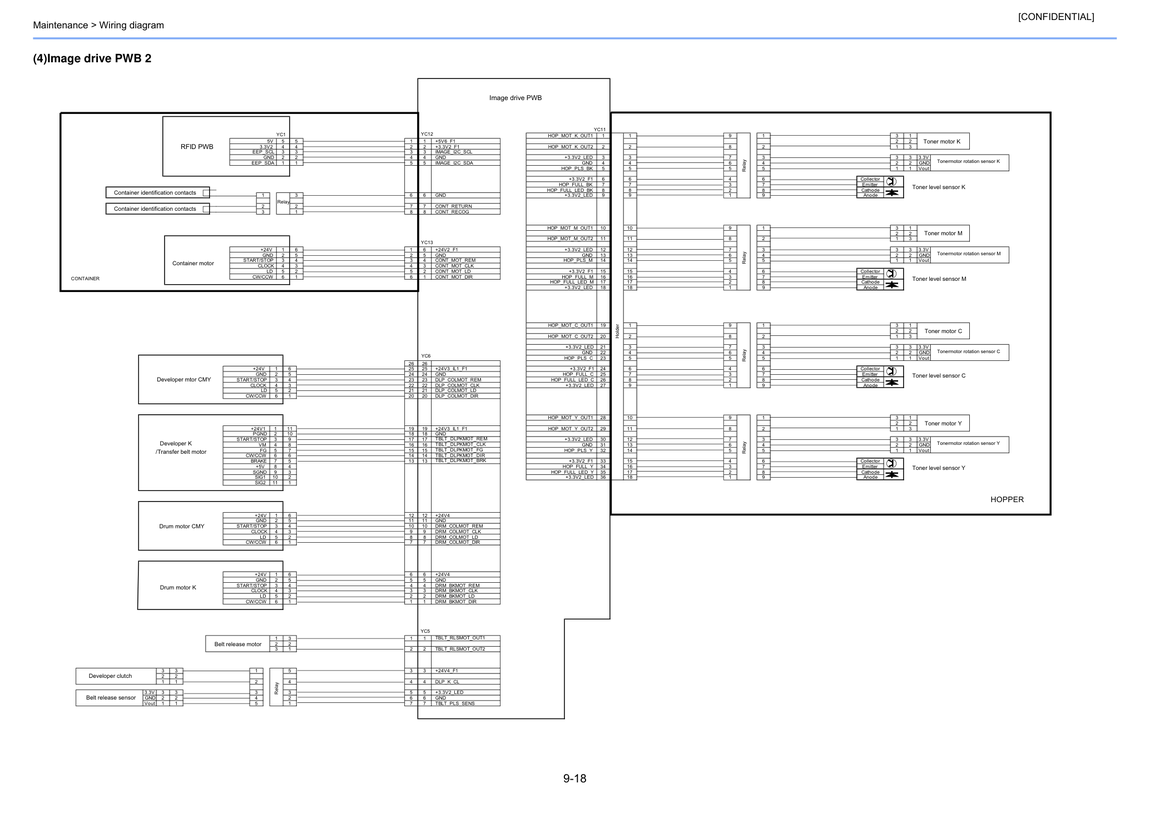Click signal name HOP_PLS_BK
1150x813 pixels.
tap(578, 169)
